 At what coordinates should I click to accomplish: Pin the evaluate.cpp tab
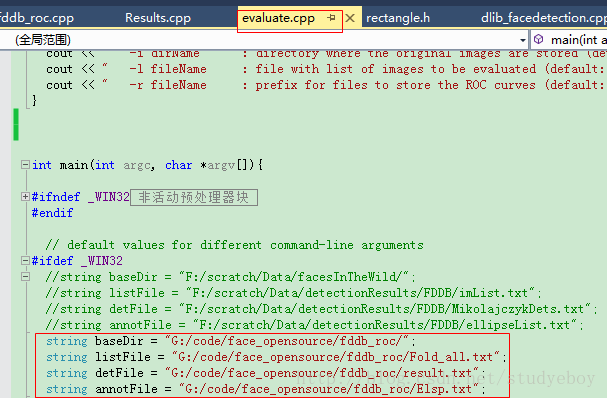pyautogui.click(x=331, y=18)
